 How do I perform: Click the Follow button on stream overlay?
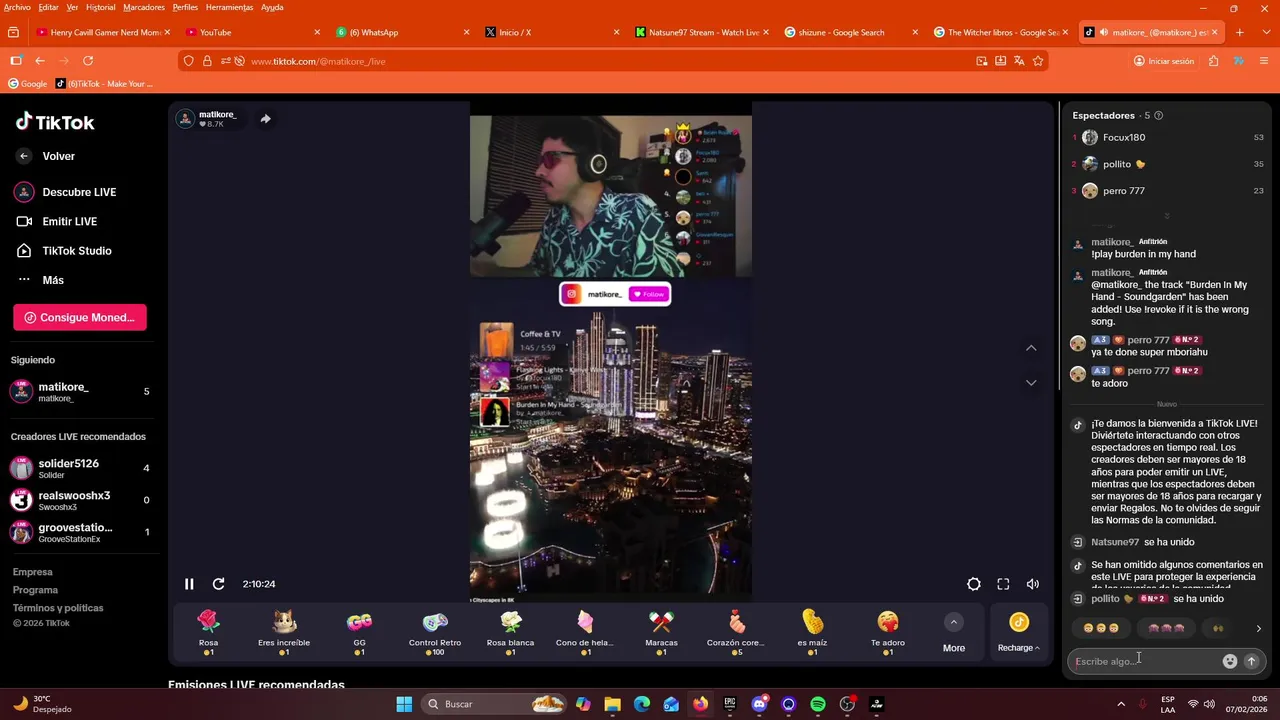649,294
